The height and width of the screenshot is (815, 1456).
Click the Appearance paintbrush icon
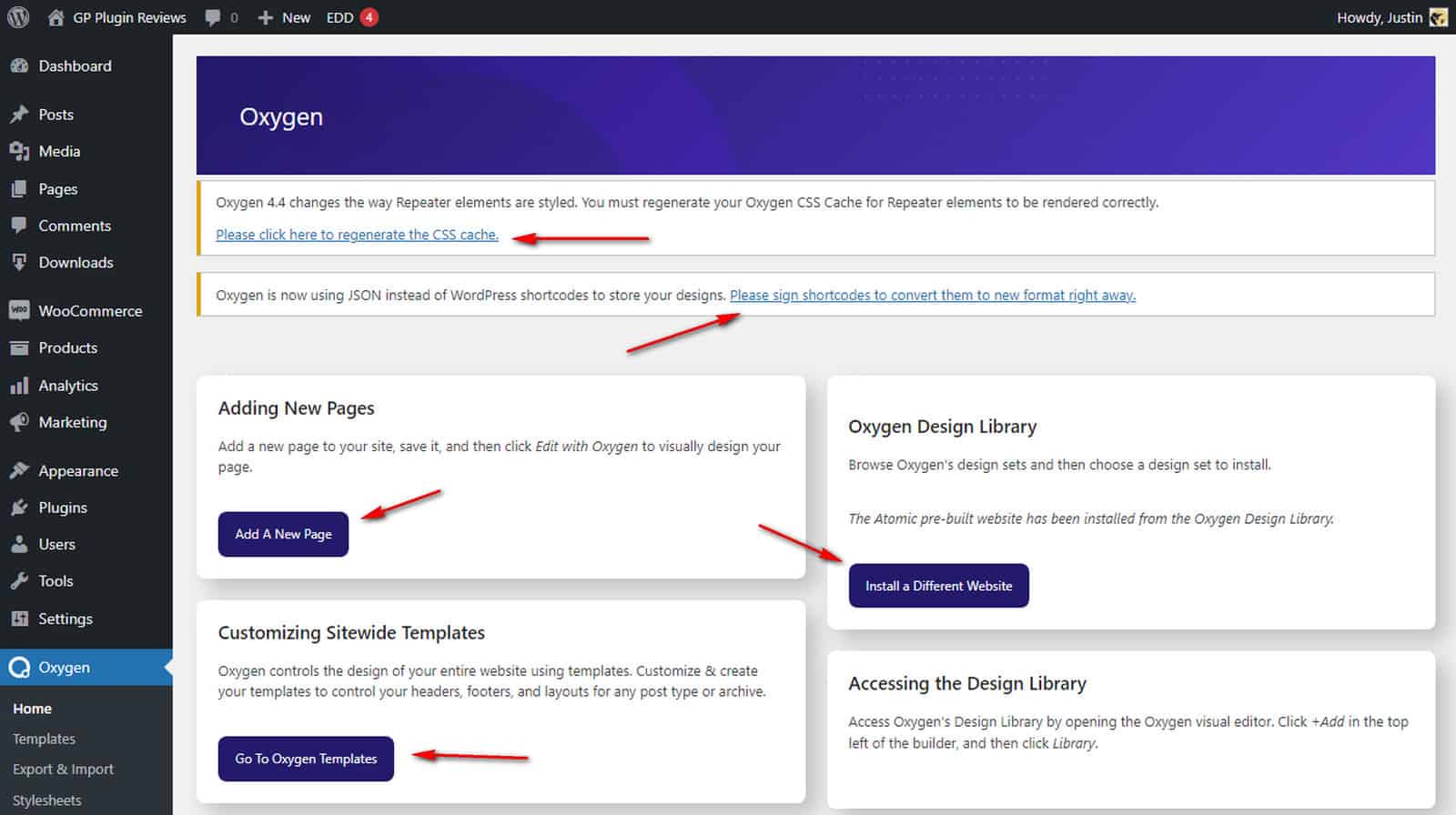pyautogui.click(x=19, y=471)
